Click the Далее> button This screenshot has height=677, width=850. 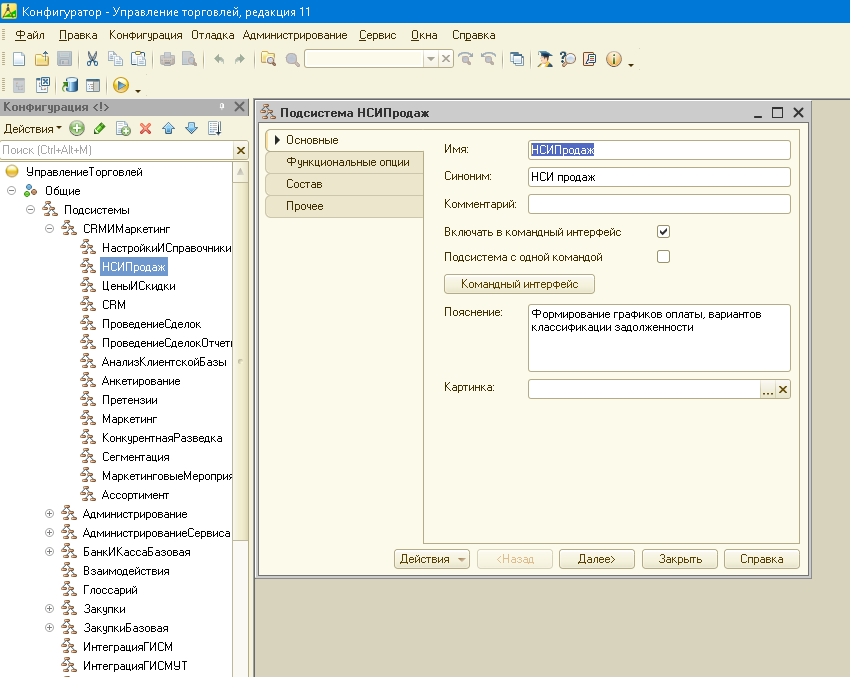coord(596,559)
